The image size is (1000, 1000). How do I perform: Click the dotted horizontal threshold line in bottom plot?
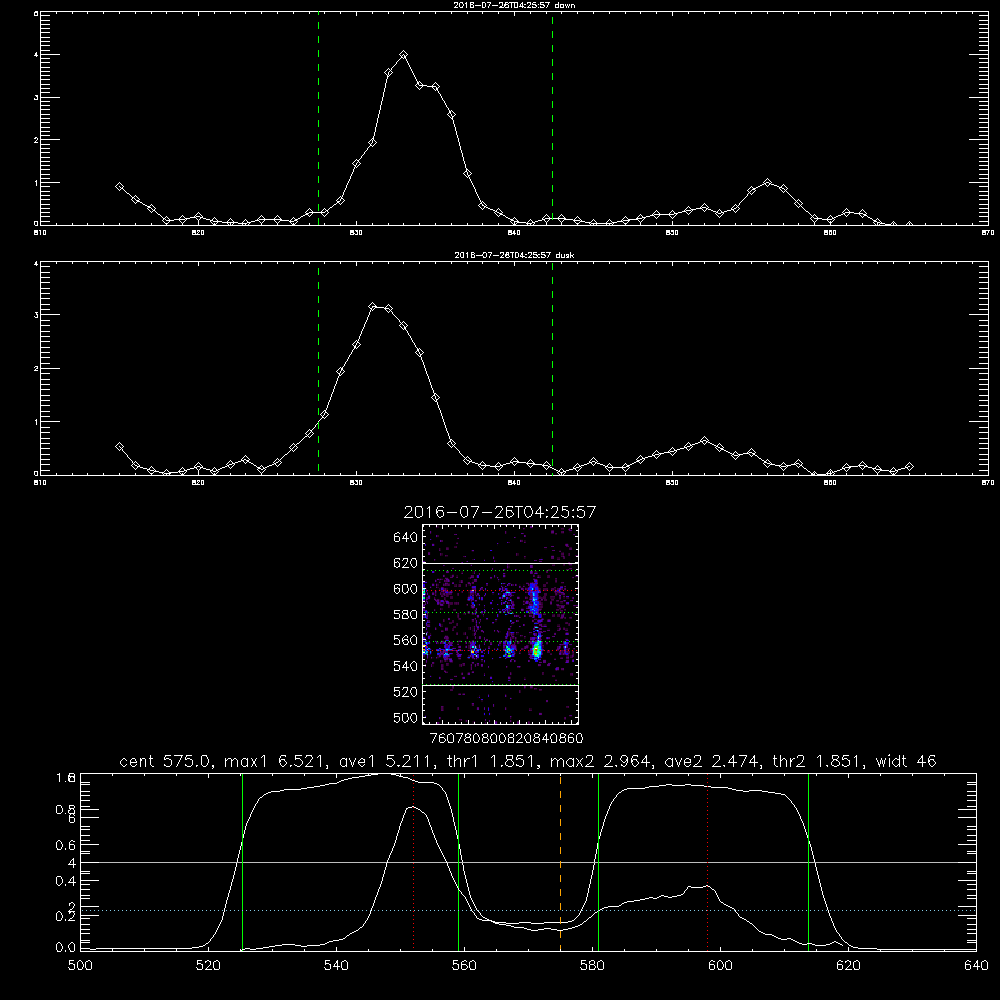(x=528, y=911)
